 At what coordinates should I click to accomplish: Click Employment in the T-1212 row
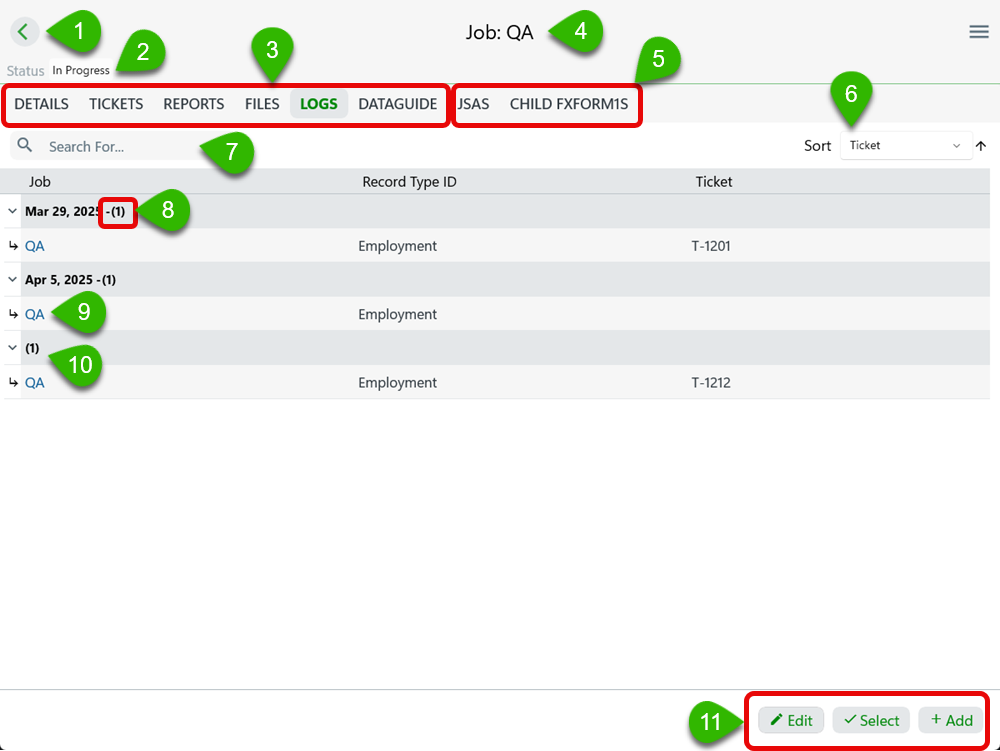397,383
